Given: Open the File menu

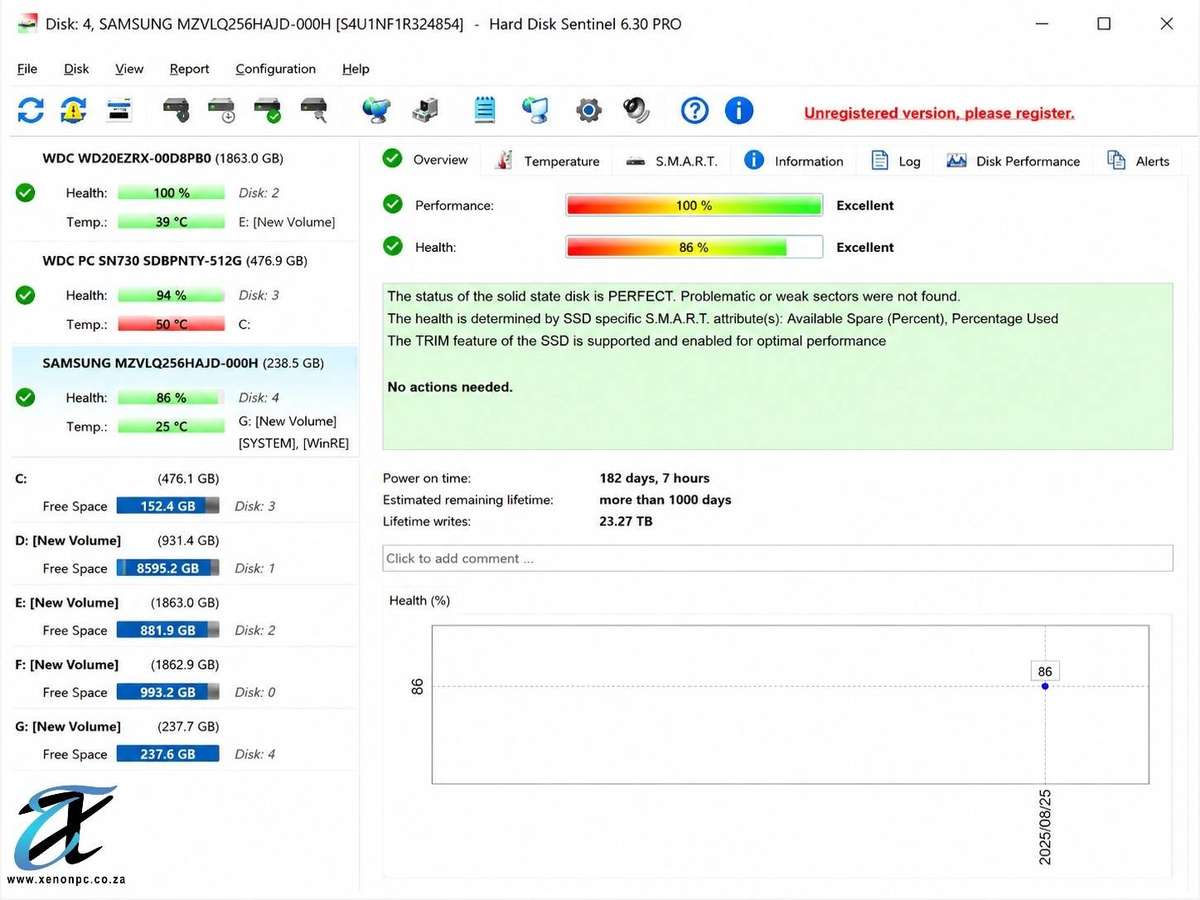Looking at the screenshot, I should coord(27,69).
